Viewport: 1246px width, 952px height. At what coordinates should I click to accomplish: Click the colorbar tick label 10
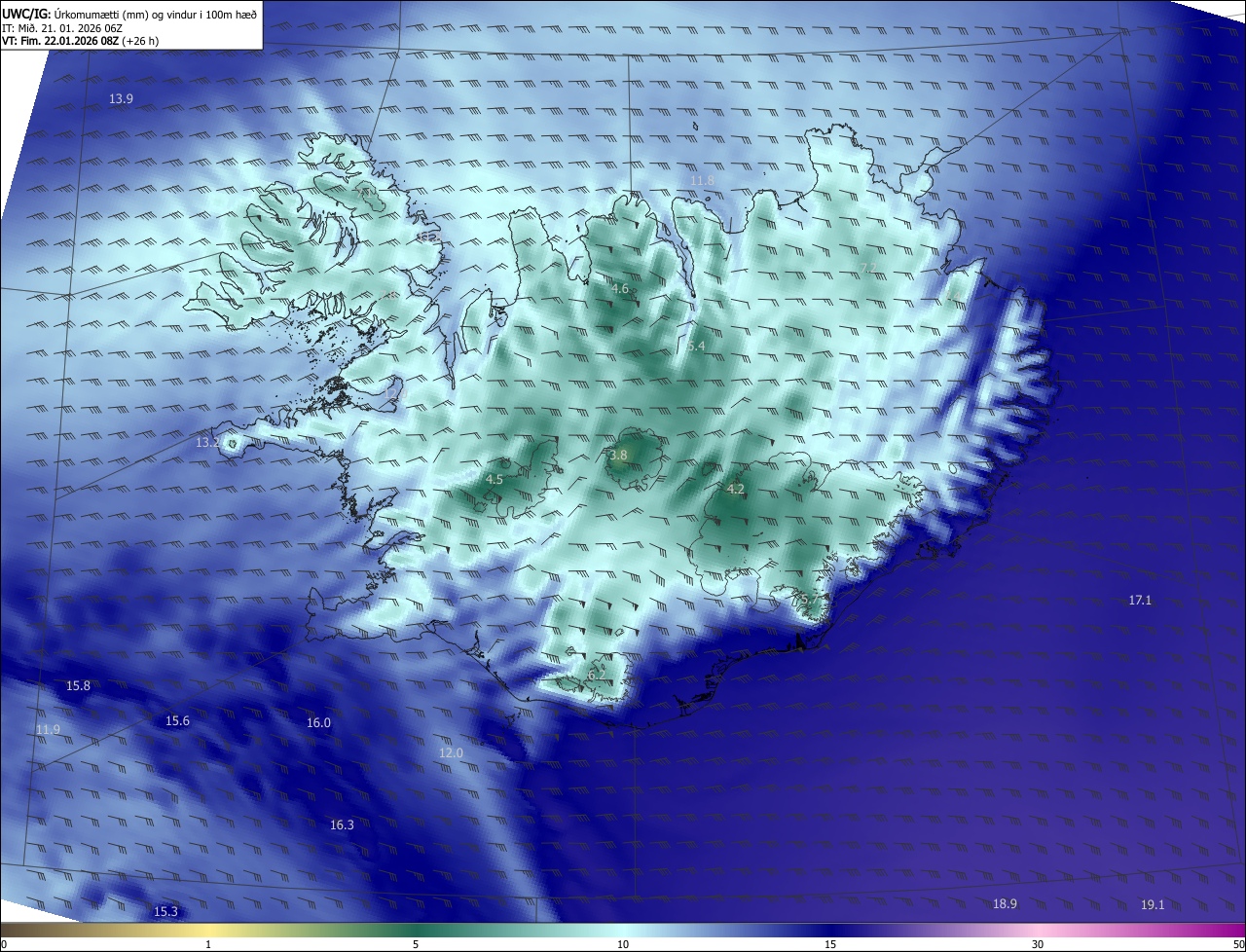tap(623, 944)
